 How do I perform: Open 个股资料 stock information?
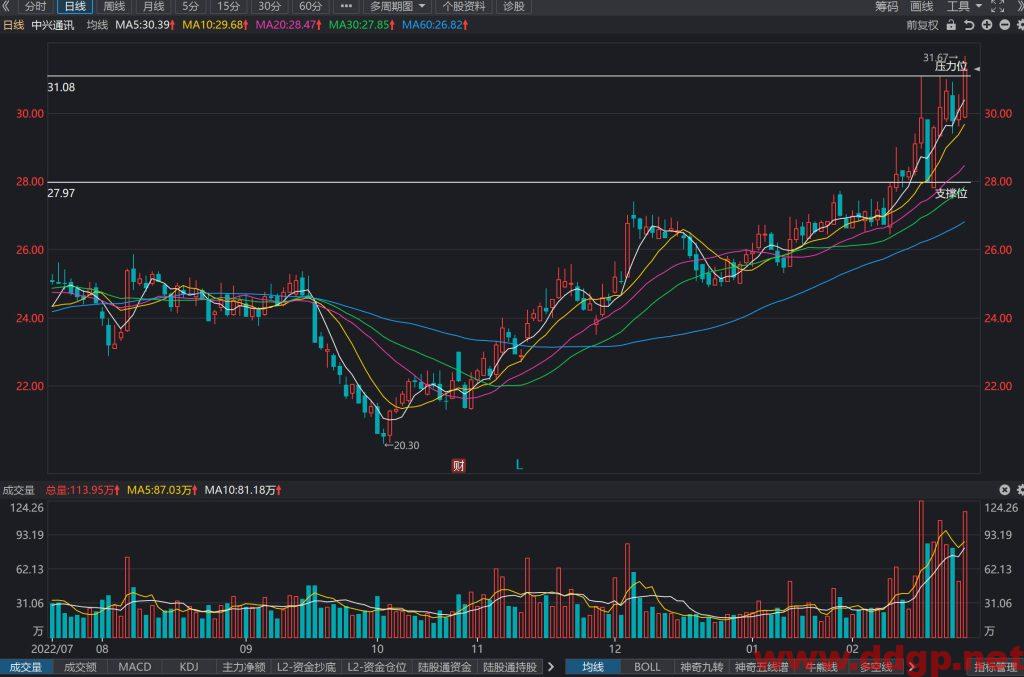tap(464, 7)
